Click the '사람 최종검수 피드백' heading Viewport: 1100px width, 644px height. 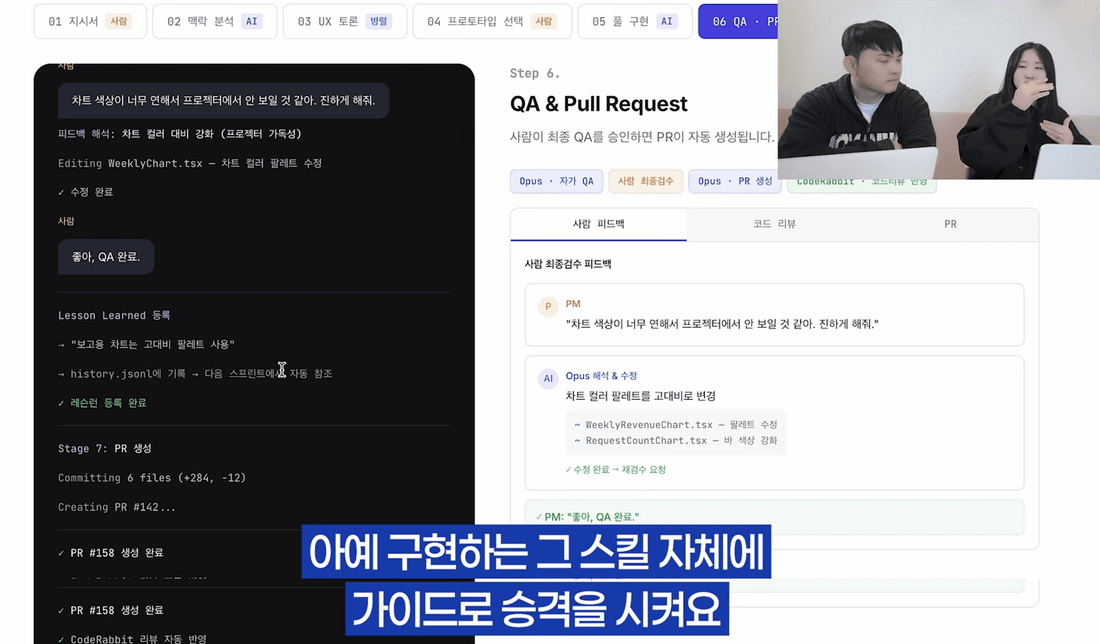click(x=568, y=264)
